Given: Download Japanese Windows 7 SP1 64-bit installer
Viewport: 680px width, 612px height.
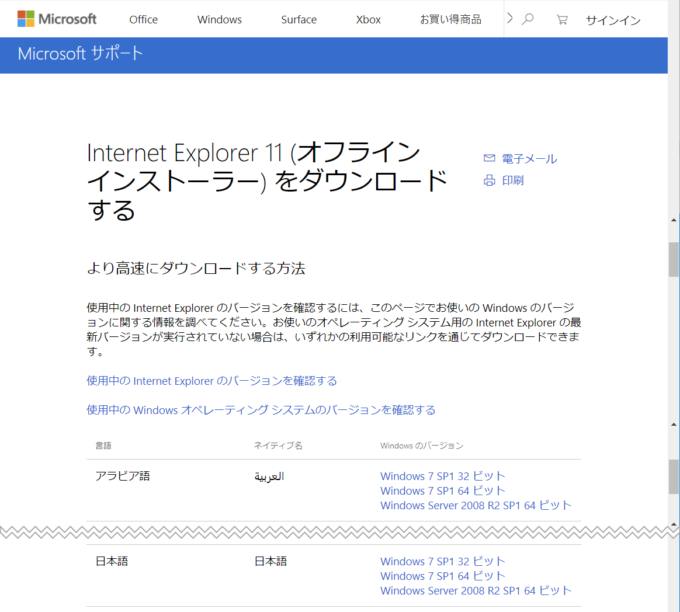Looking at the screenshot, I should click(443, 576).
